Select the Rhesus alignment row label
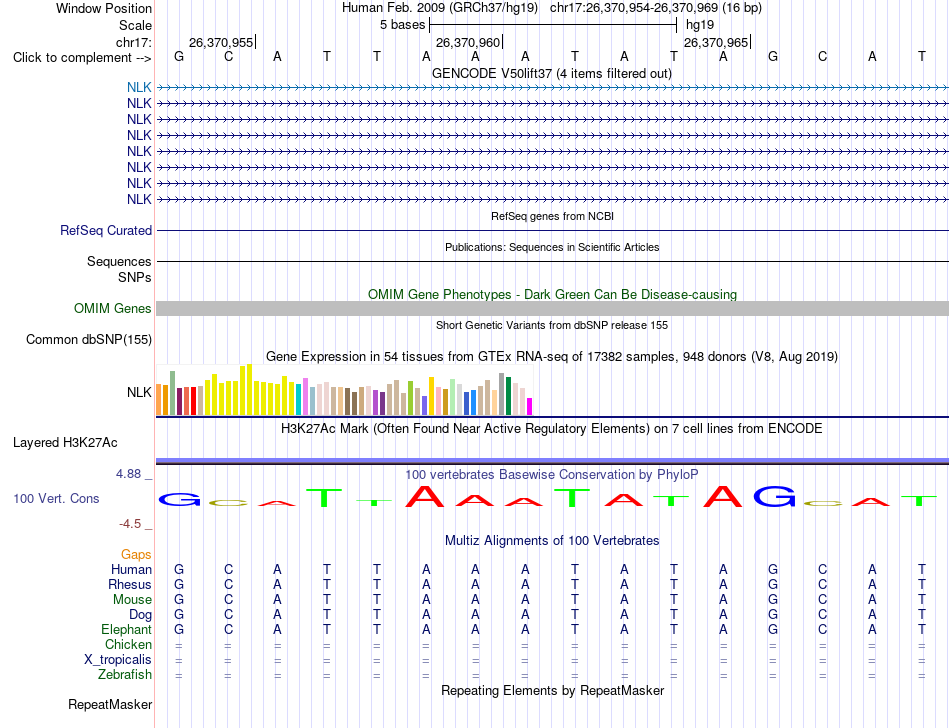The width and height of the screenshot is (950, 728). (130, 584)
